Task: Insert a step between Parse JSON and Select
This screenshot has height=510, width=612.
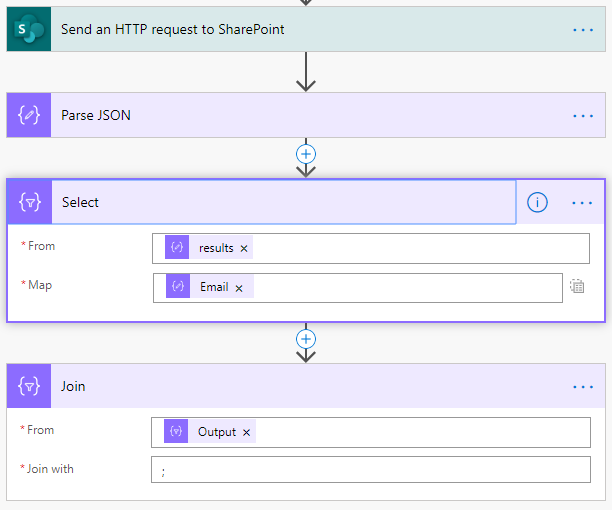Action: (306, 154)
